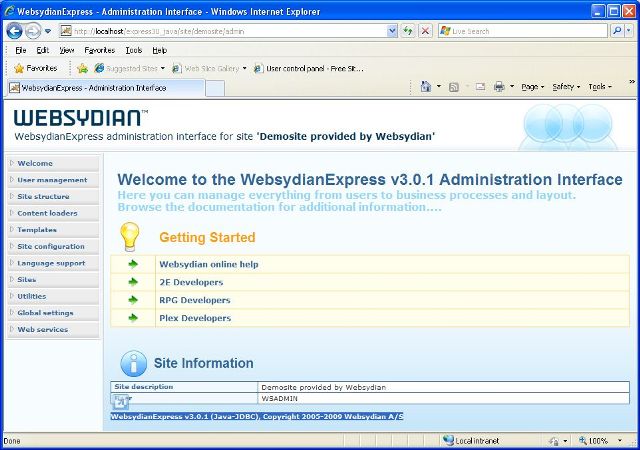Click the Refresh page icon
Viewport: 640px width, 450px height.
pyautogui.click(x=408, y=31)
